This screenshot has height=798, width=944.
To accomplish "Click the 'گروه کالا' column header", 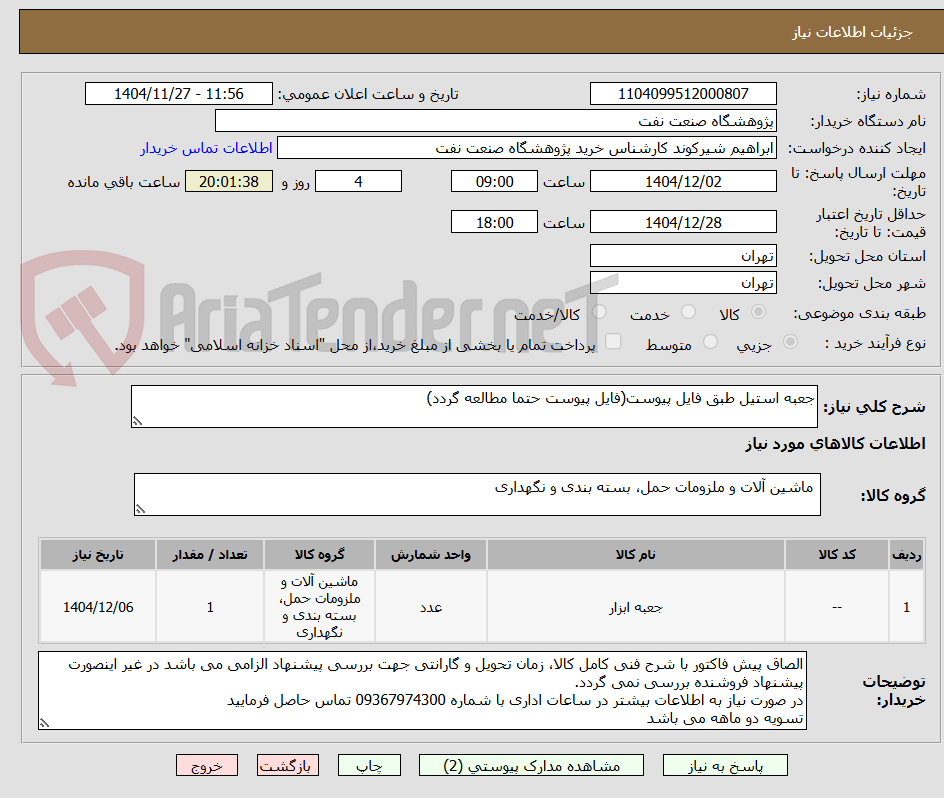I will pos(320,555).
